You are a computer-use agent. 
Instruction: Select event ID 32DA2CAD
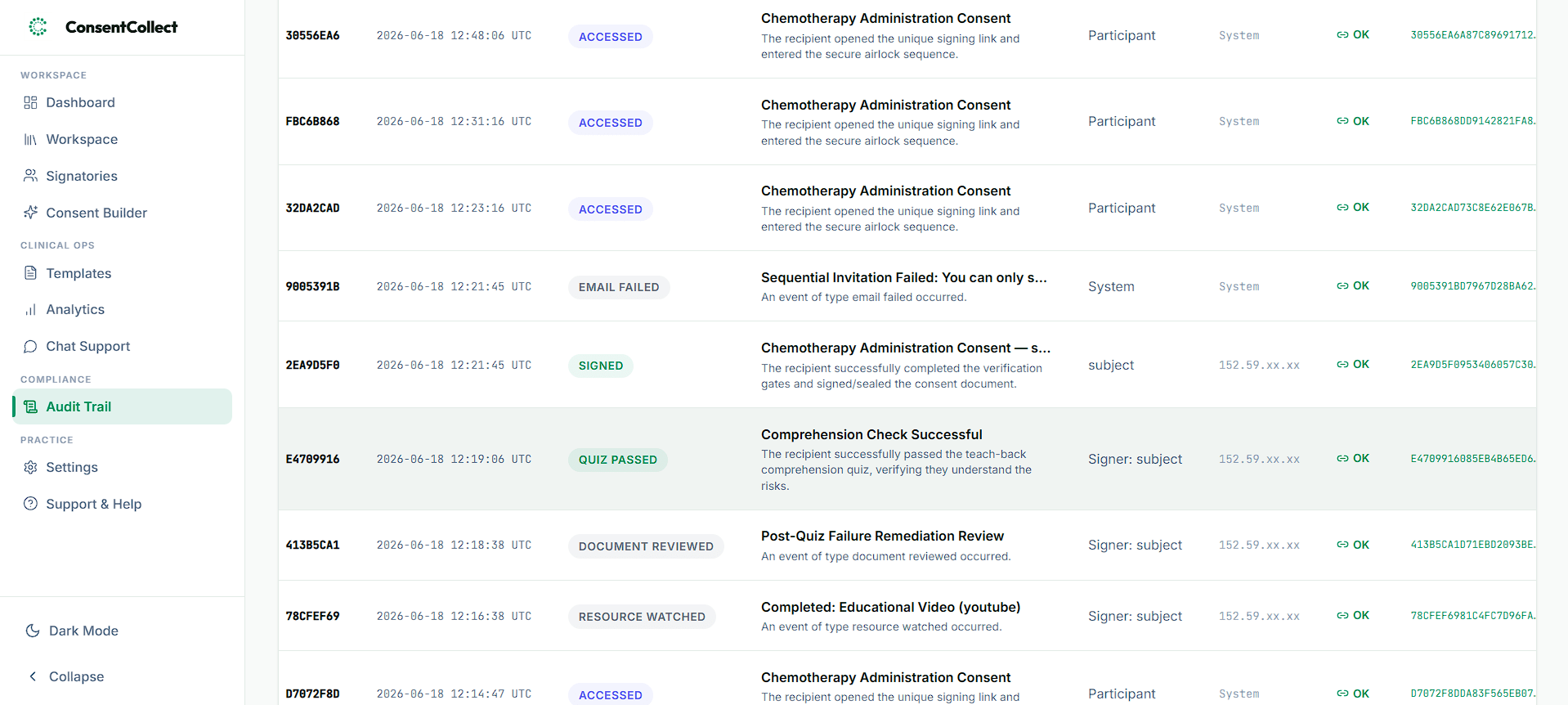coord(312,208)
